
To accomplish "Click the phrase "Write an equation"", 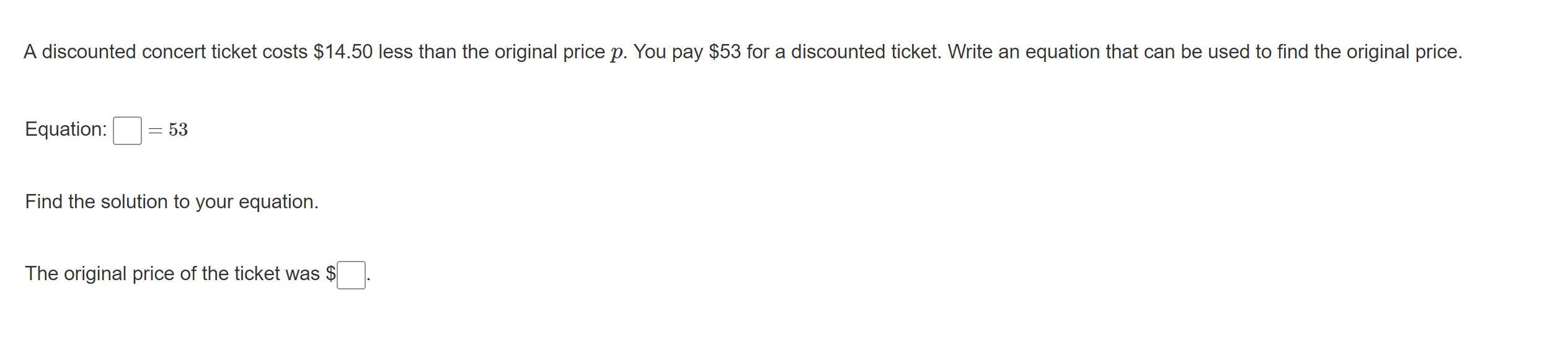I will tap(1023, 52).
